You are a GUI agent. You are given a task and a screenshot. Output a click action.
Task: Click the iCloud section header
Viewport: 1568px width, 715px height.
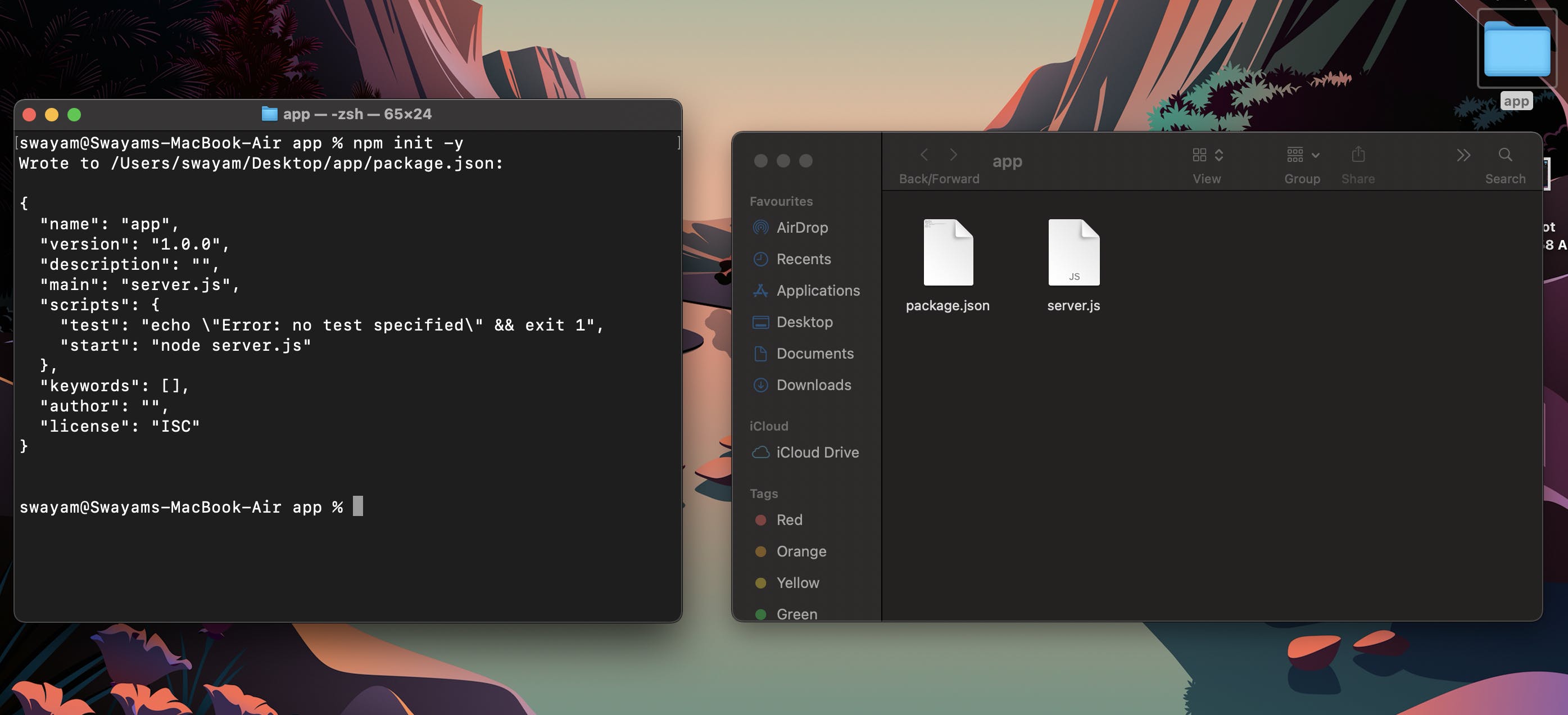pyautogui.click(x=769, y=426)
